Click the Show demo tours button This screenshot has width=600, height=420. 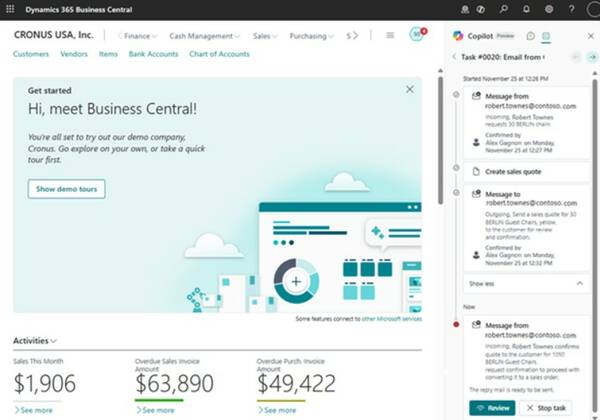coord(66,188)
